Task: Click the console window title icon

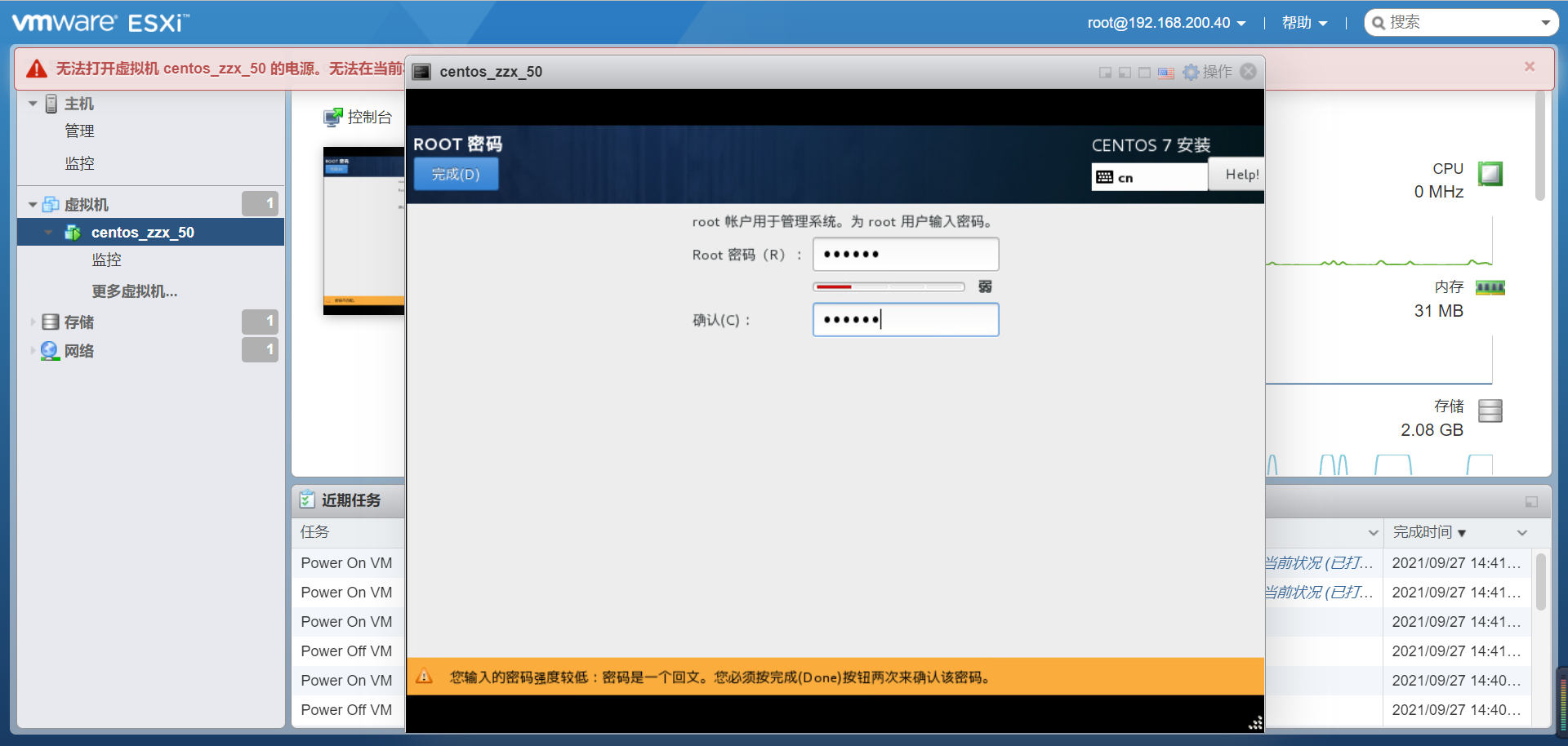Action: coord(421,72)
